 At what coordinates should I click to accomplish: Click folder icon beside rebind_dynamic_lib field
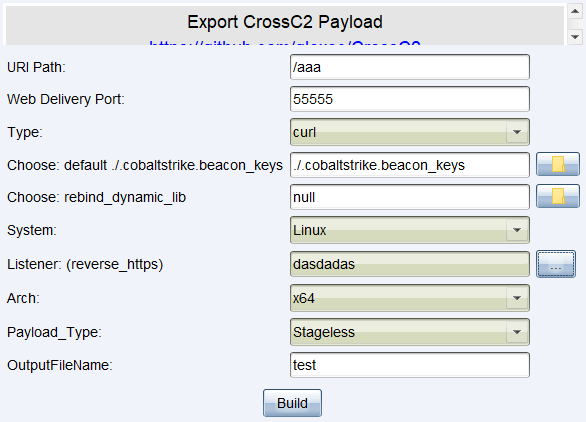pyautogui.click(x=558, y=196)
